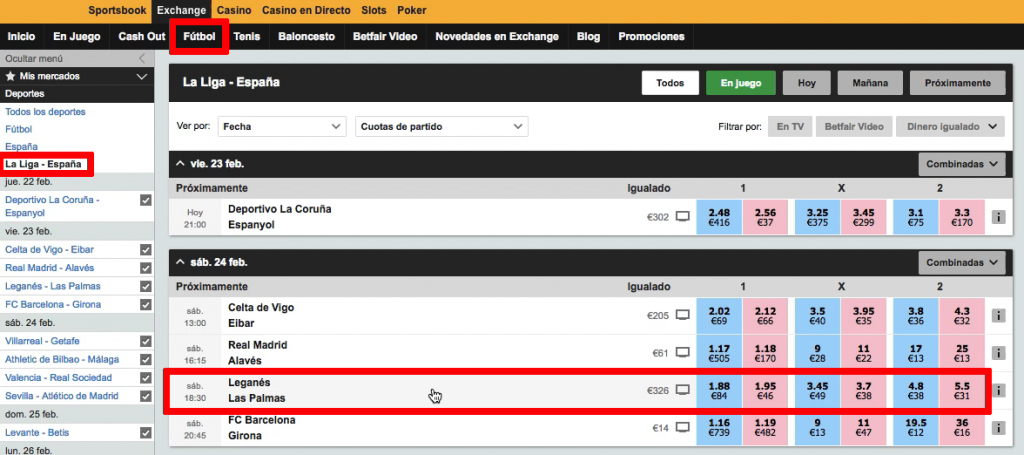Viewport: 1024px width, 455px height.
Task: Click the TV icon for Leganés match
Action: click(683, 390)
